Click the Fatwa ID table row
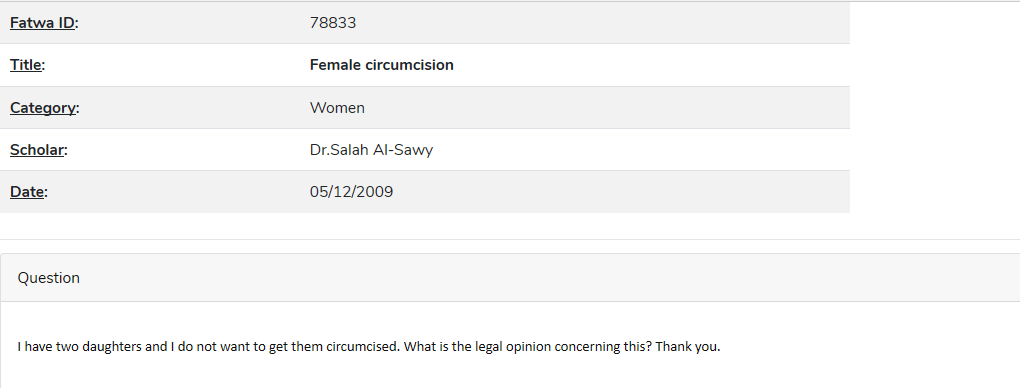The width and height of the screenshot is (1020, 388). click(x=425, y=23)
